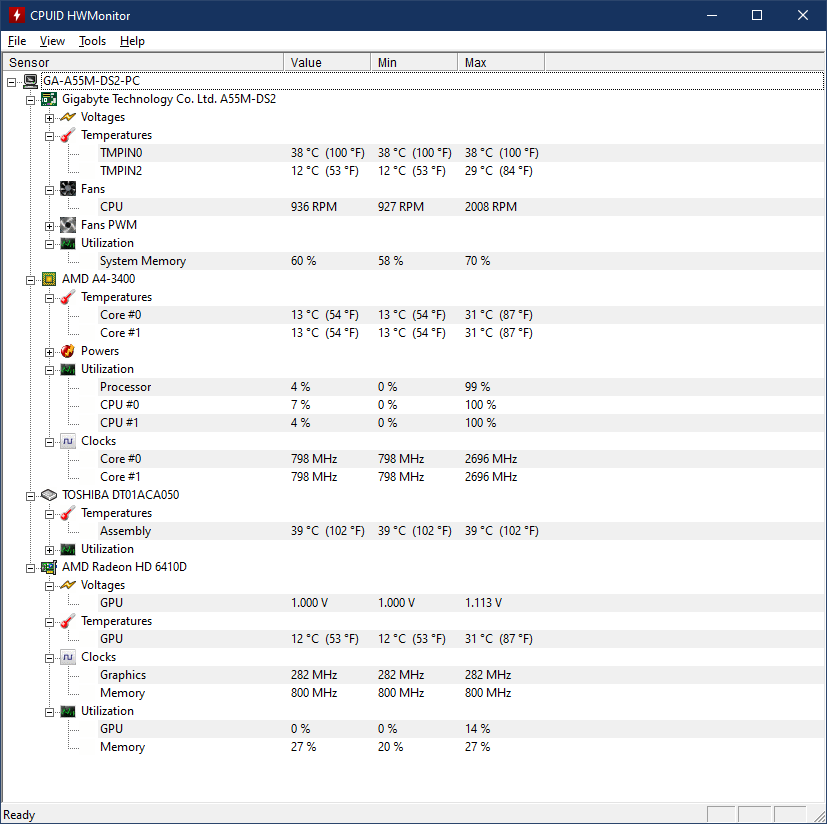Click the lightning icon beside motherboard Voltages

pos(68,117)
